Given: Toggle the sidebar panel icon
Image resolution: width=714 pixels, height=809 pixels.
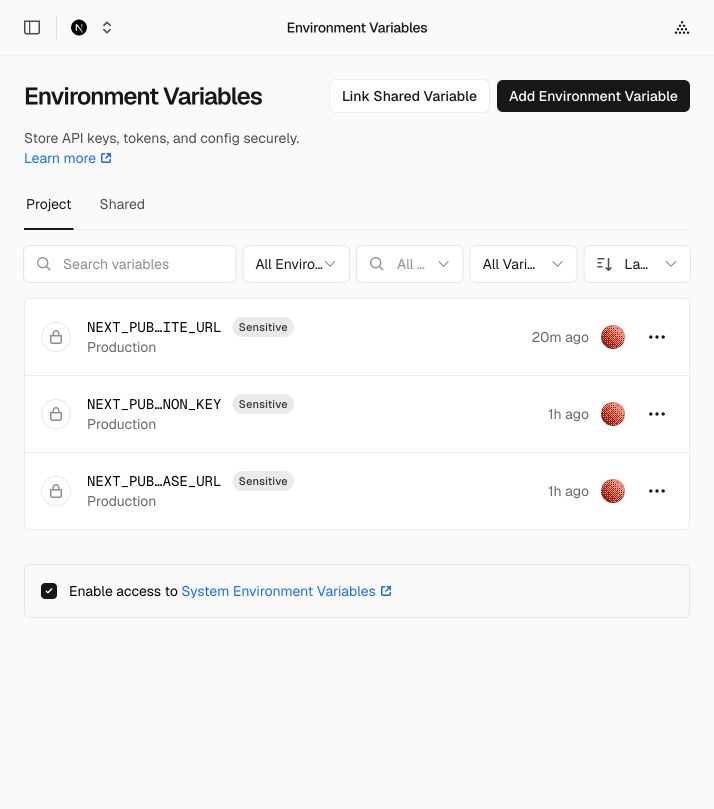Looking at the screenshot, I should [32, 27].
